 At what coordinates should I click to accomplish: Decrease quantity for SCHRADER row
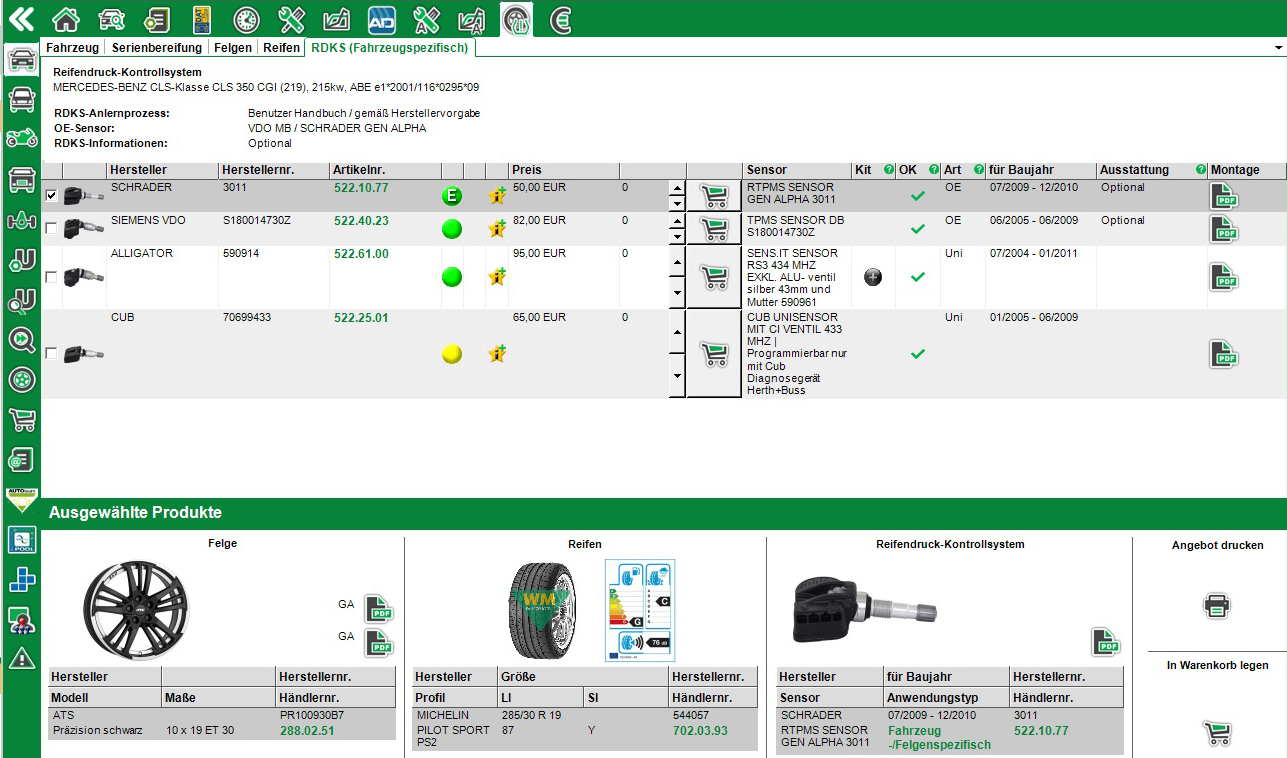pyautogui.click(x=677, y=204)
